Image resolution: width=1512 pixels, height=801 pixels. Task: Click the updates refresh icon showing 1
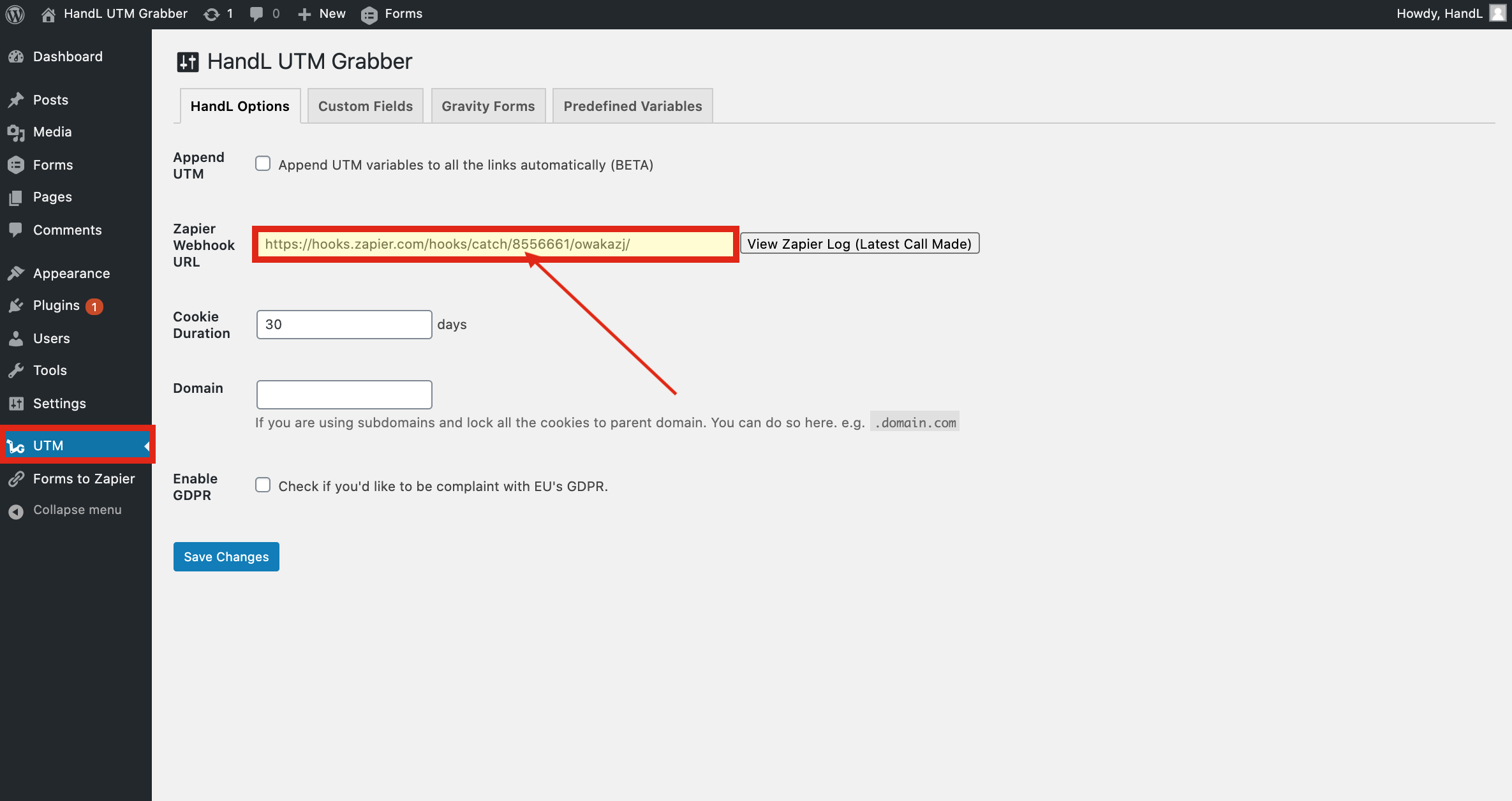coord(211,13)
